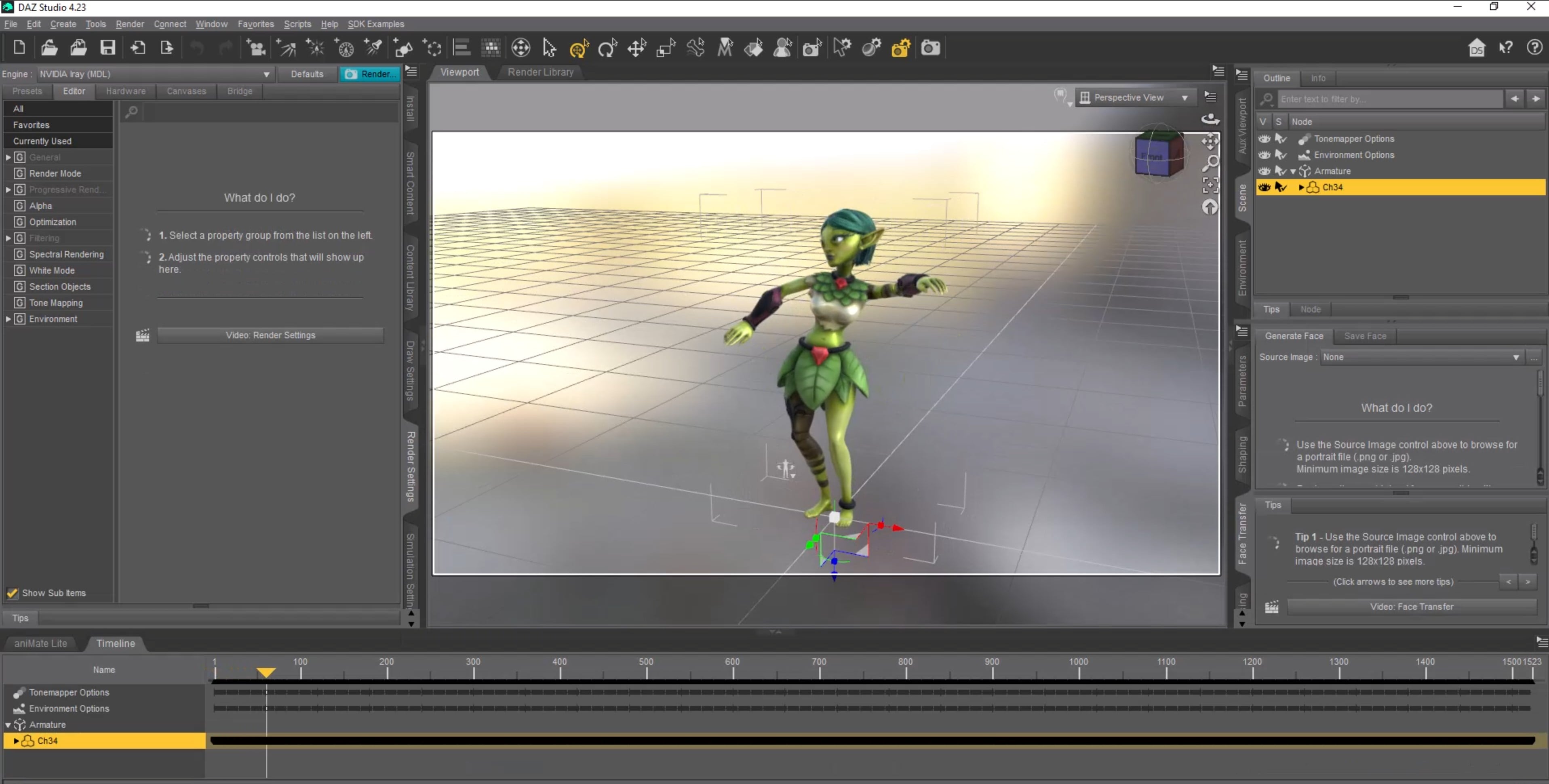1549x784 pixels.
Task: Open the Joint Editor bone tool
Action: click(695, 48)
